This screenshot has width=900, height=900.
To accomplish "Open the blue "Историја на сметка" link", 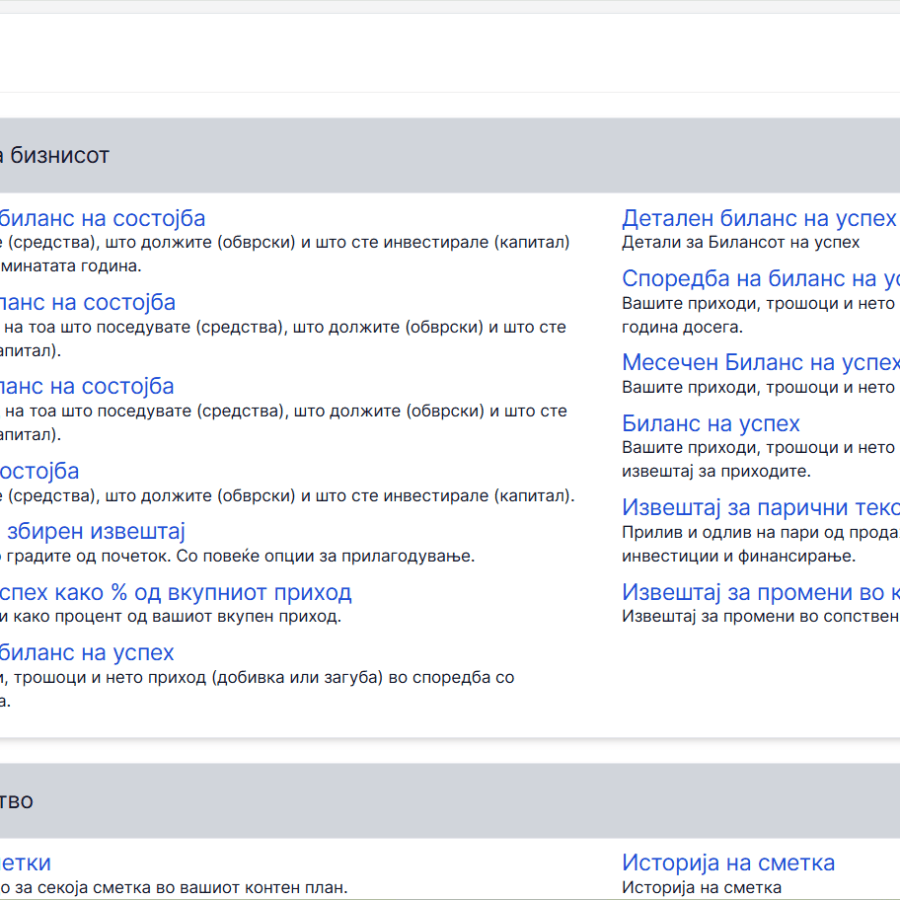I will (x=728, y=863).
